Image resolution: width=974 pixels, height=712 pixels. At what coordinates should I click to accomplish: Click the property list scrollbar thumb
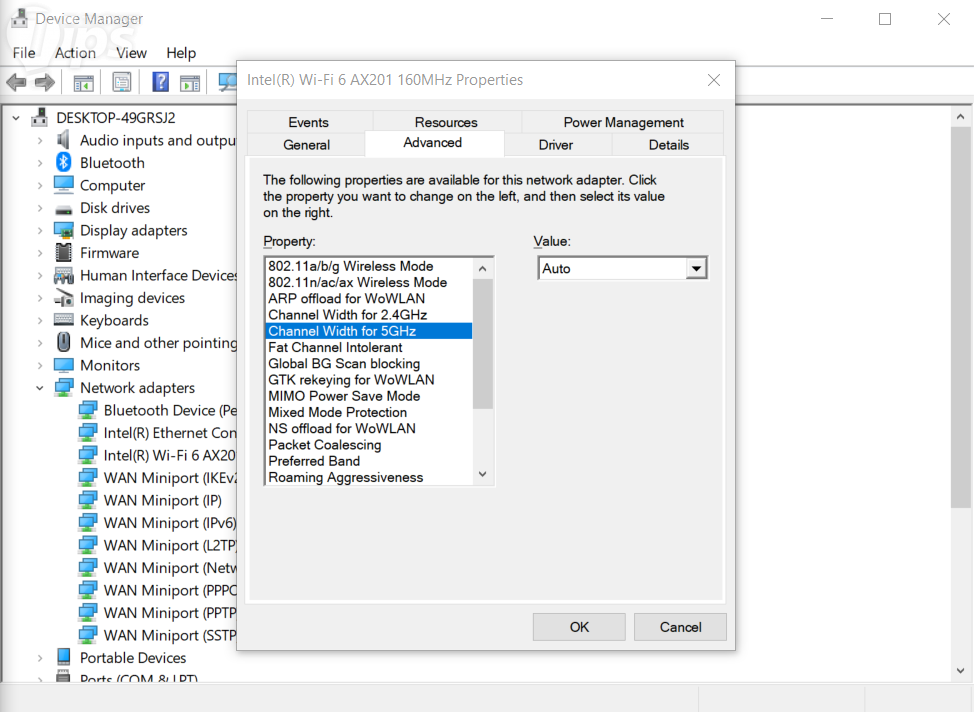pyautogui.click(x=483, y=344)
